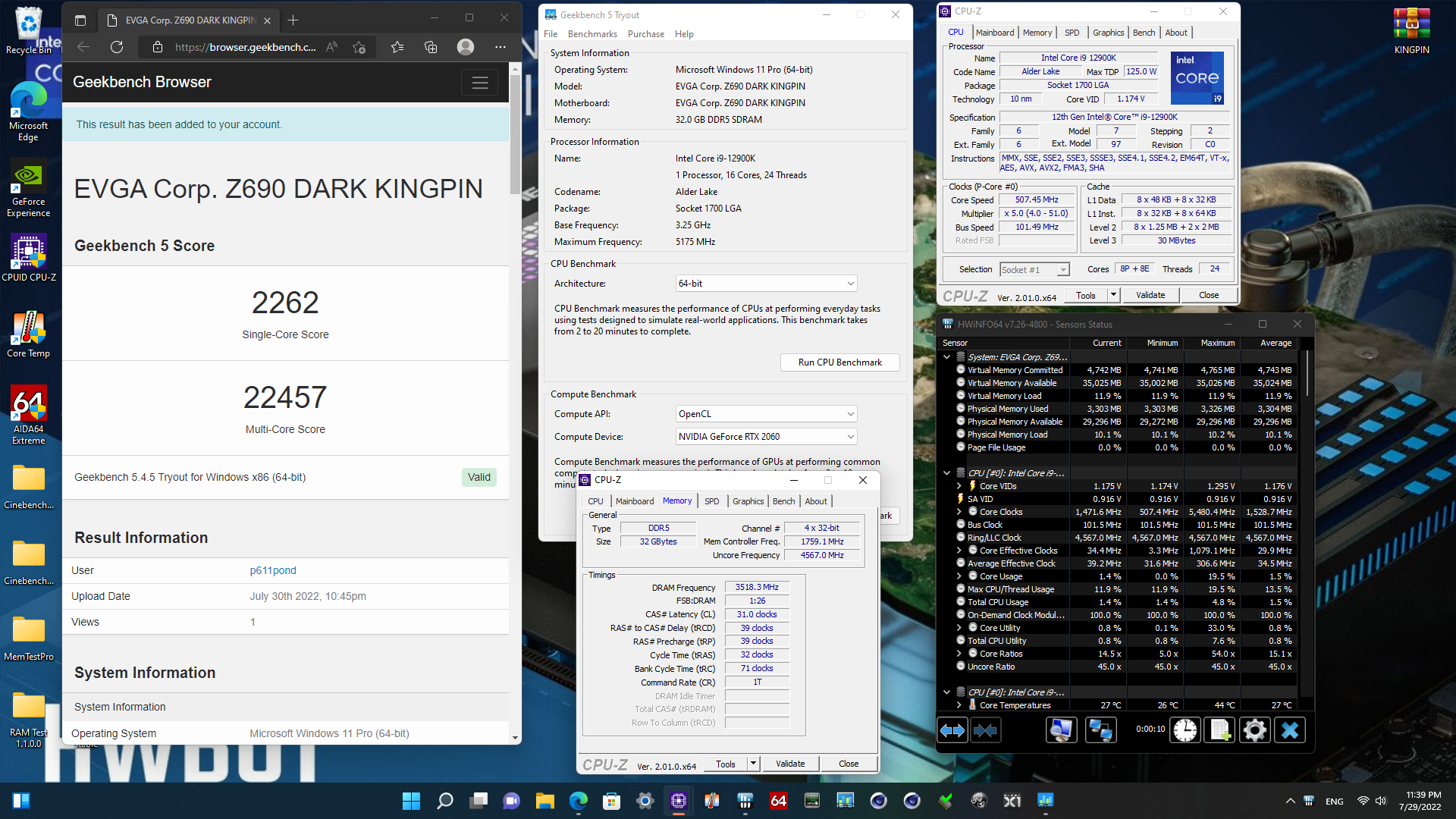Open the KINGPIN archive on desktop
This screenshot has height=819, width=1456.
tap(1411, 31)
